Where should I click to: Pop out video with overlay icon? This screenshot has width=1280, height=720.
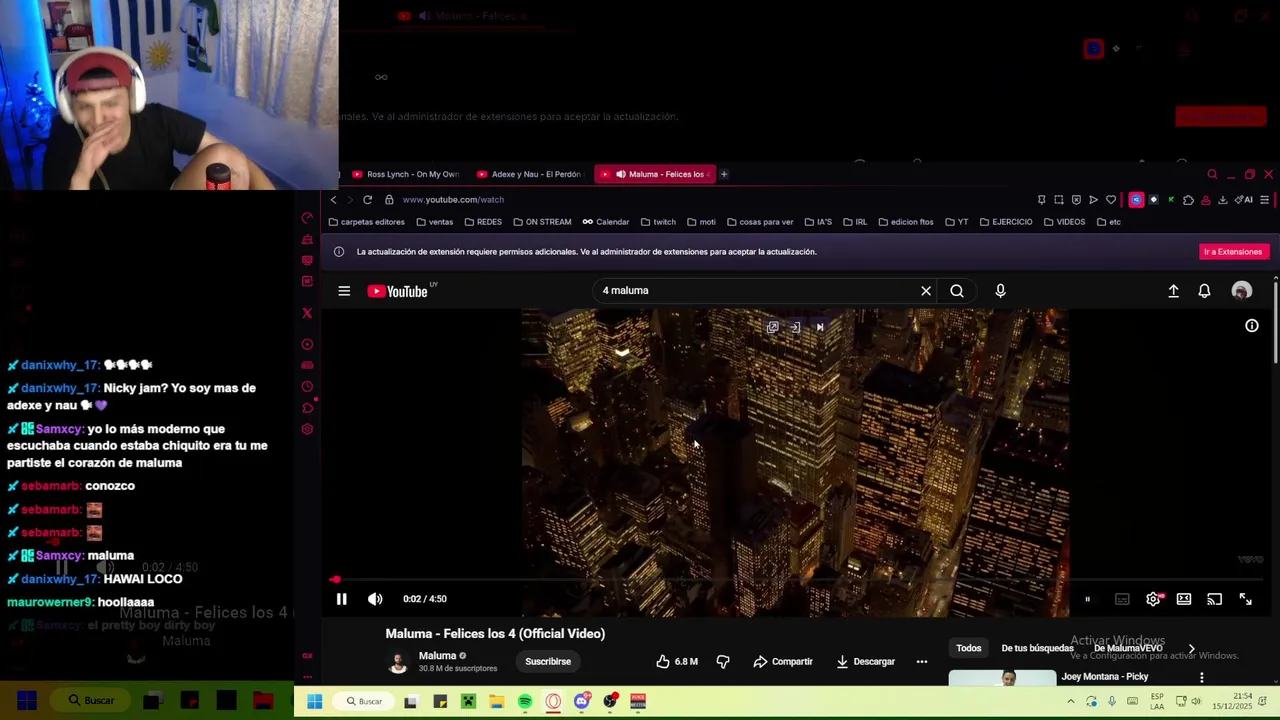(x=772, y=327)
